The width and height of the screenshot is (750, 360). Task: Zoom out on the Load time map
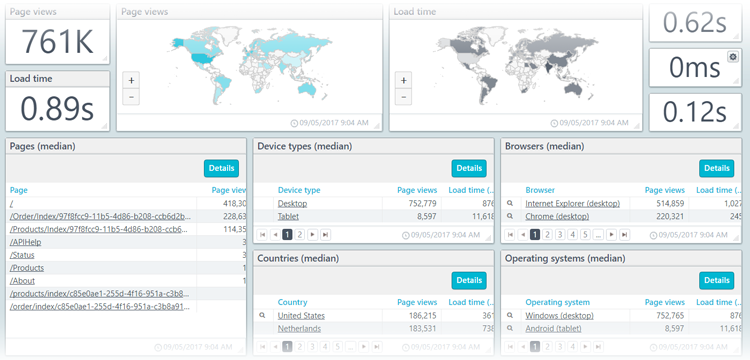click(x=404, y=97)
